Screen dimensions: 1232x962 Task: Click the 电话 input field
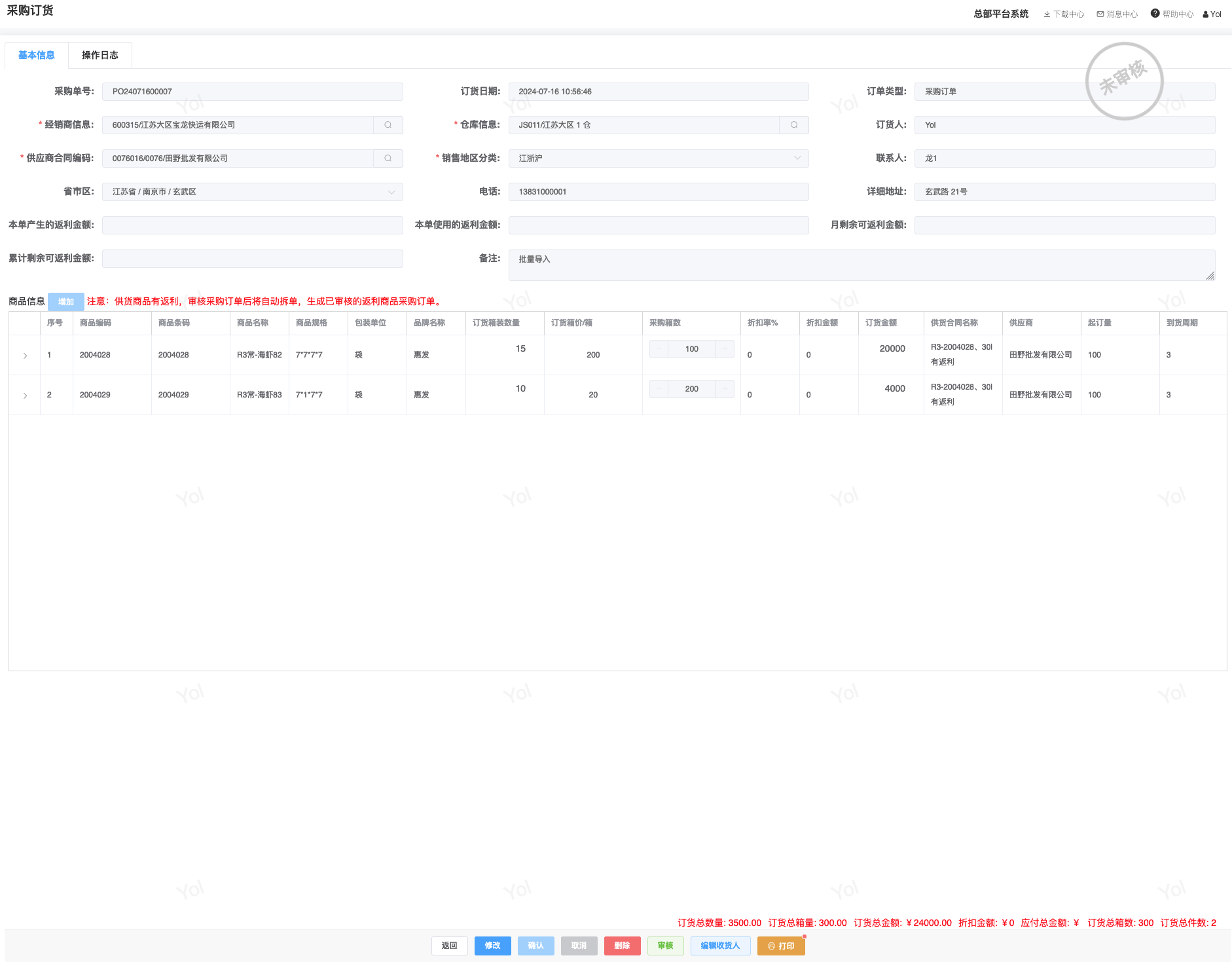659,192
